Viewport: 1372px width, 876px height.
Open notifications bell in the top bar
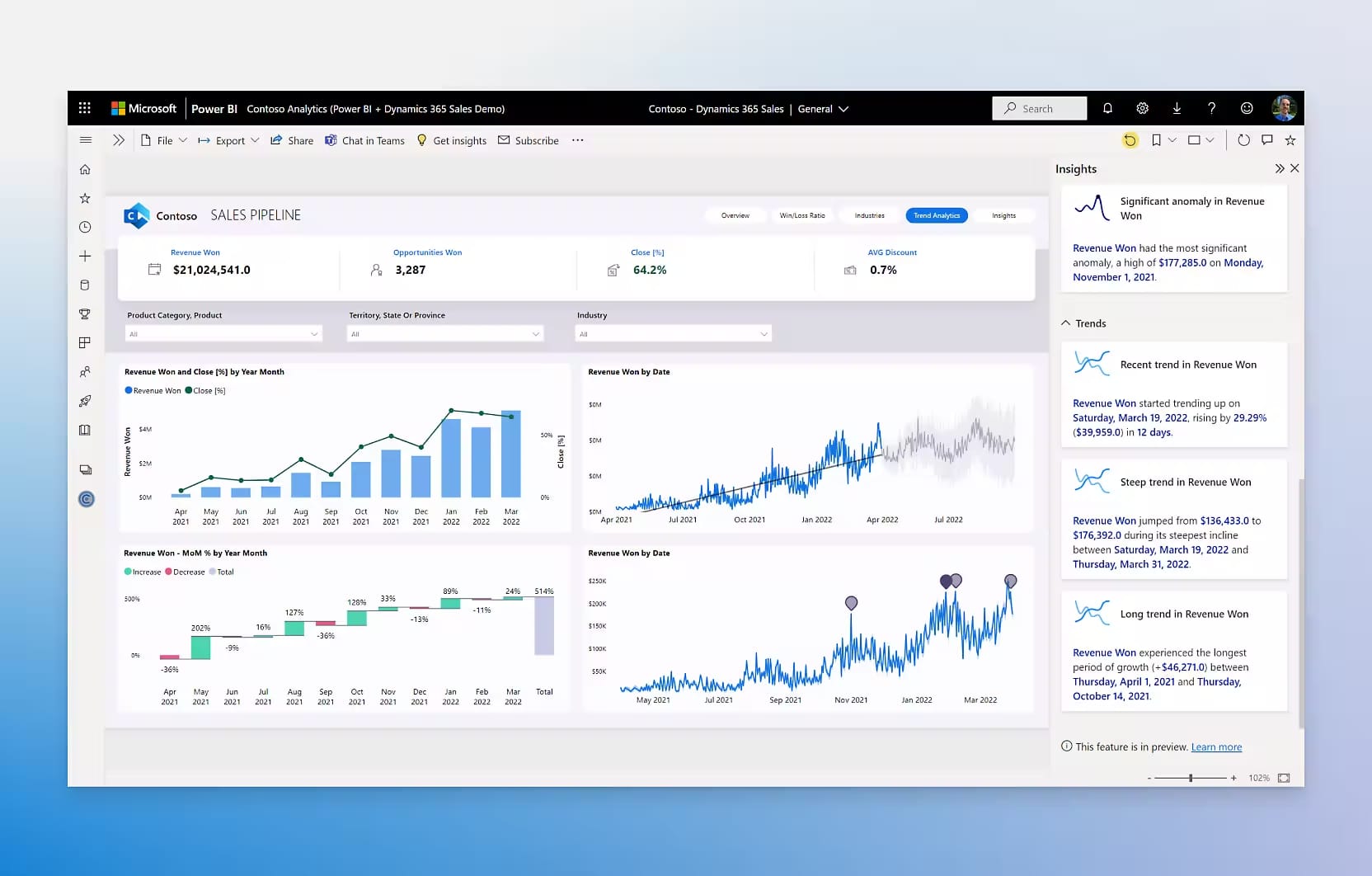point(1107,108)
